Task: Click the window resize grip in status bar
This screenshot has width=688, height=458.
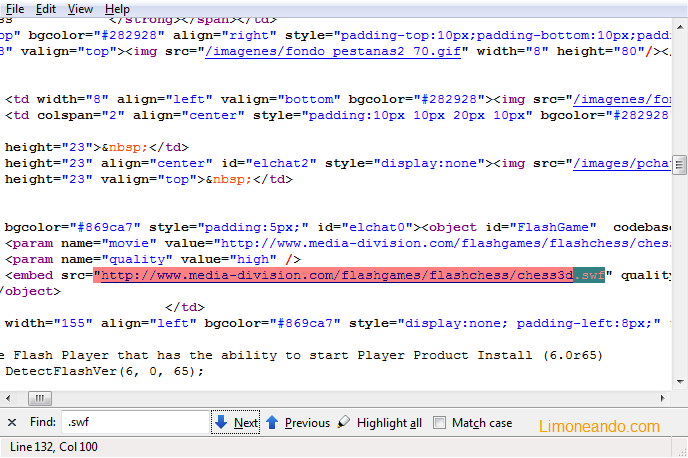Action: coord(682,452)
